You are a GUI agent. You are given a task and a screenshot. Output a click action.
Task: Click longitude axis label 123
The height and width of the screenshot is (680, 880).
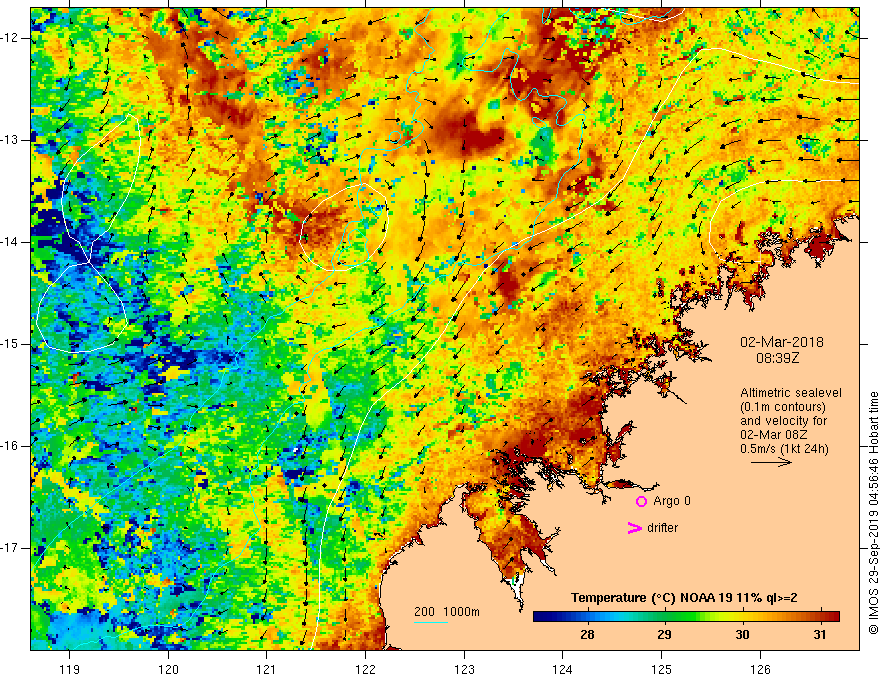[464, 669]
